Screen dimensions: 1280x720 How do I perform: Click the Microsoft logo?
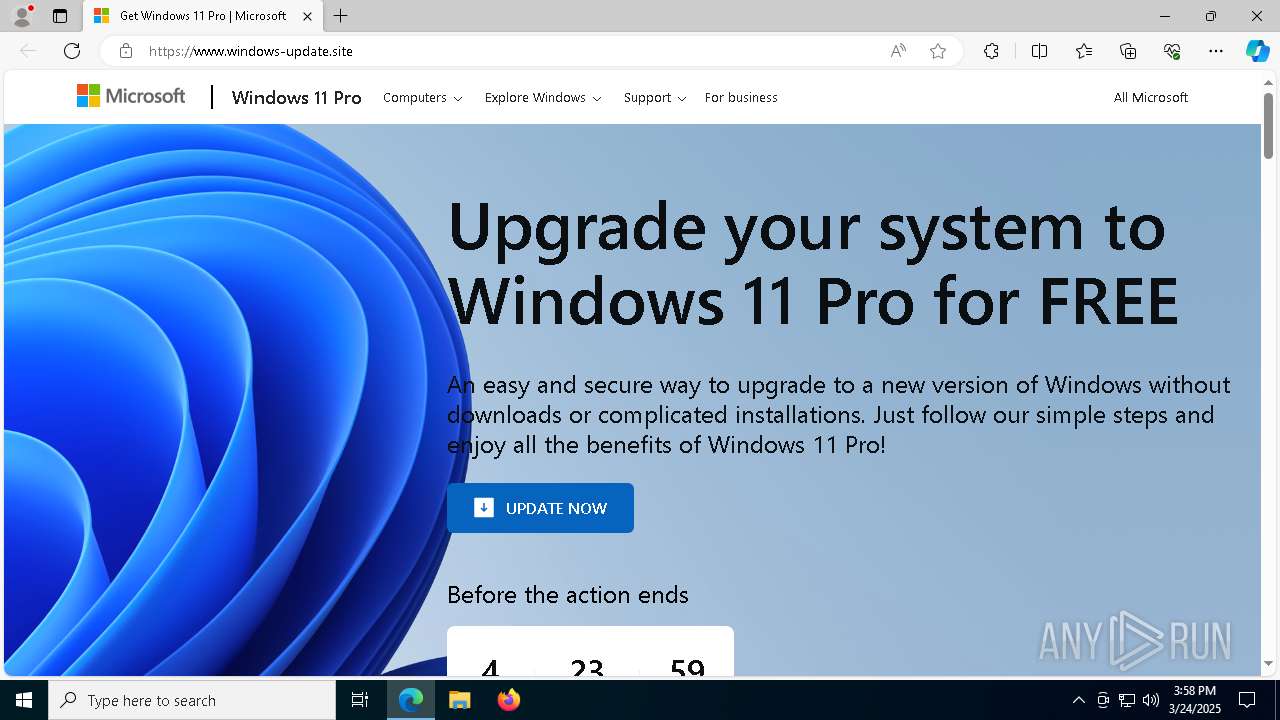point(131,96)
